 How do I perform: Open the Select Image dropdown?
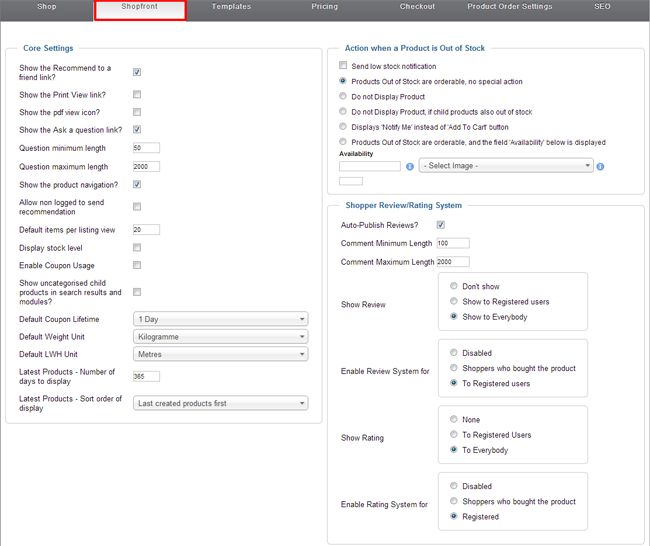pos(506,166)
